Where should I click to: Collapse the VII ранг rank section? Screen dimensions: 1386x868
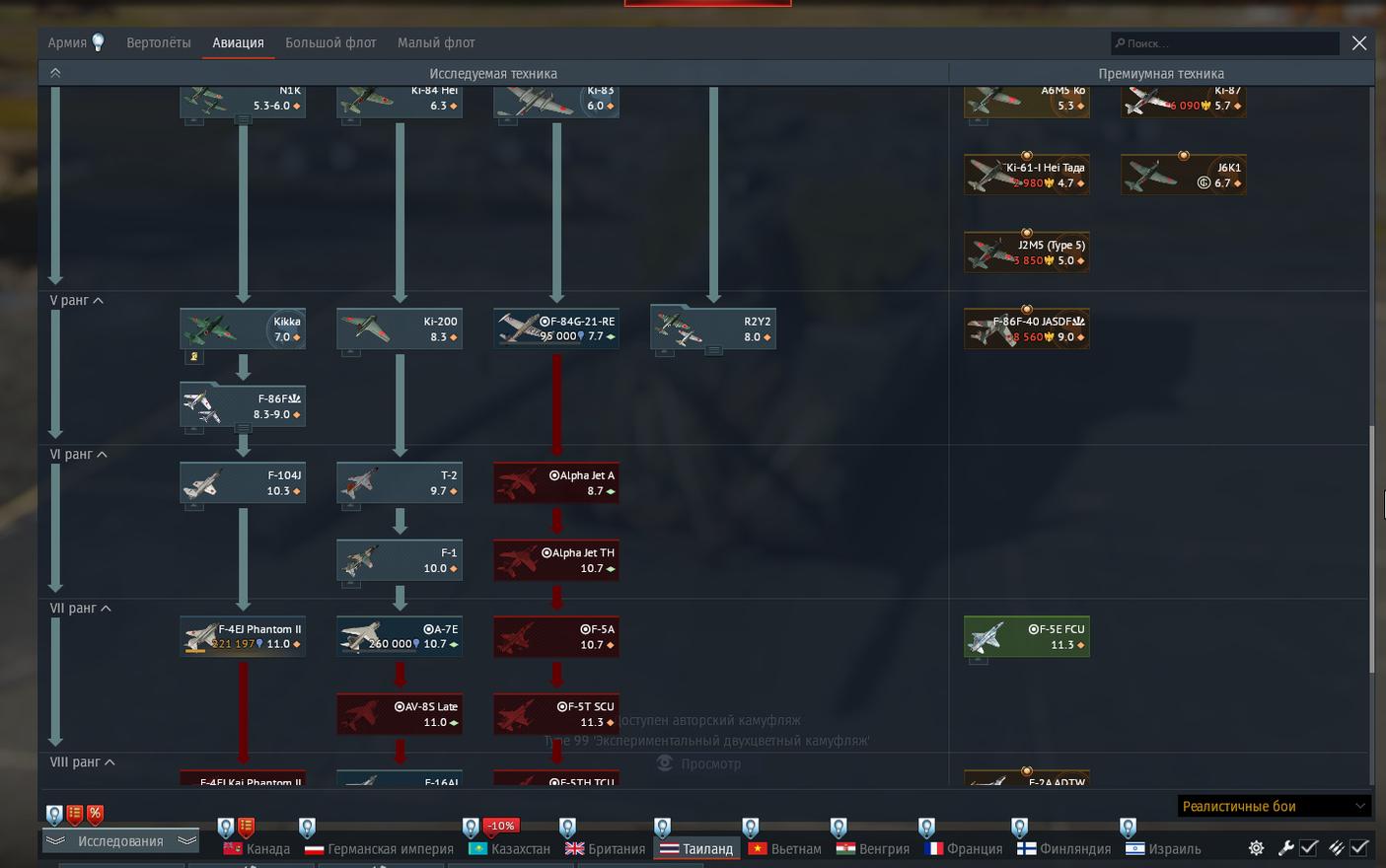[x=106, y=609]
